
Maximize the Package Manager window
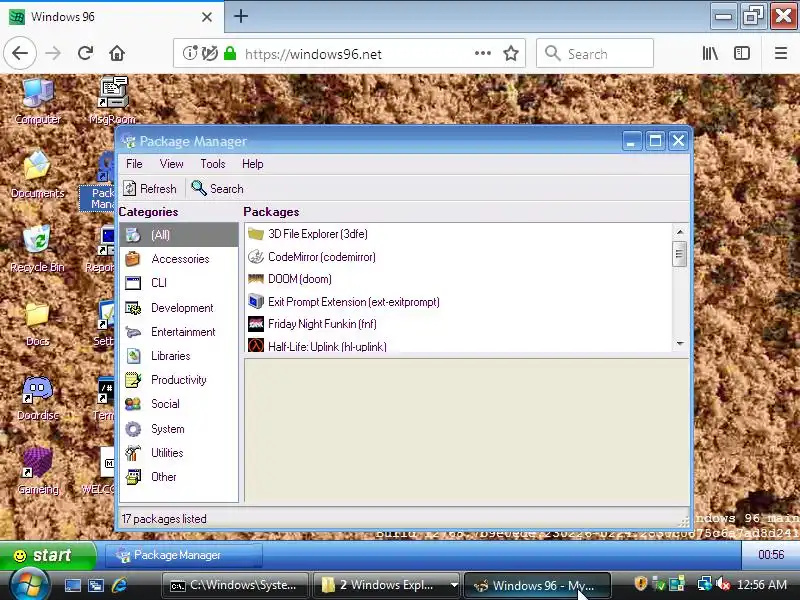click(x=655, y=141)
